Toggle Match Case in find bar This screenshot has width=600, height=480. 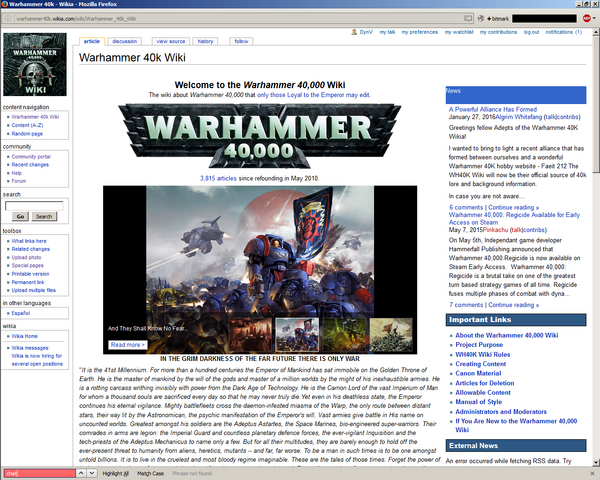coord(150,473)
